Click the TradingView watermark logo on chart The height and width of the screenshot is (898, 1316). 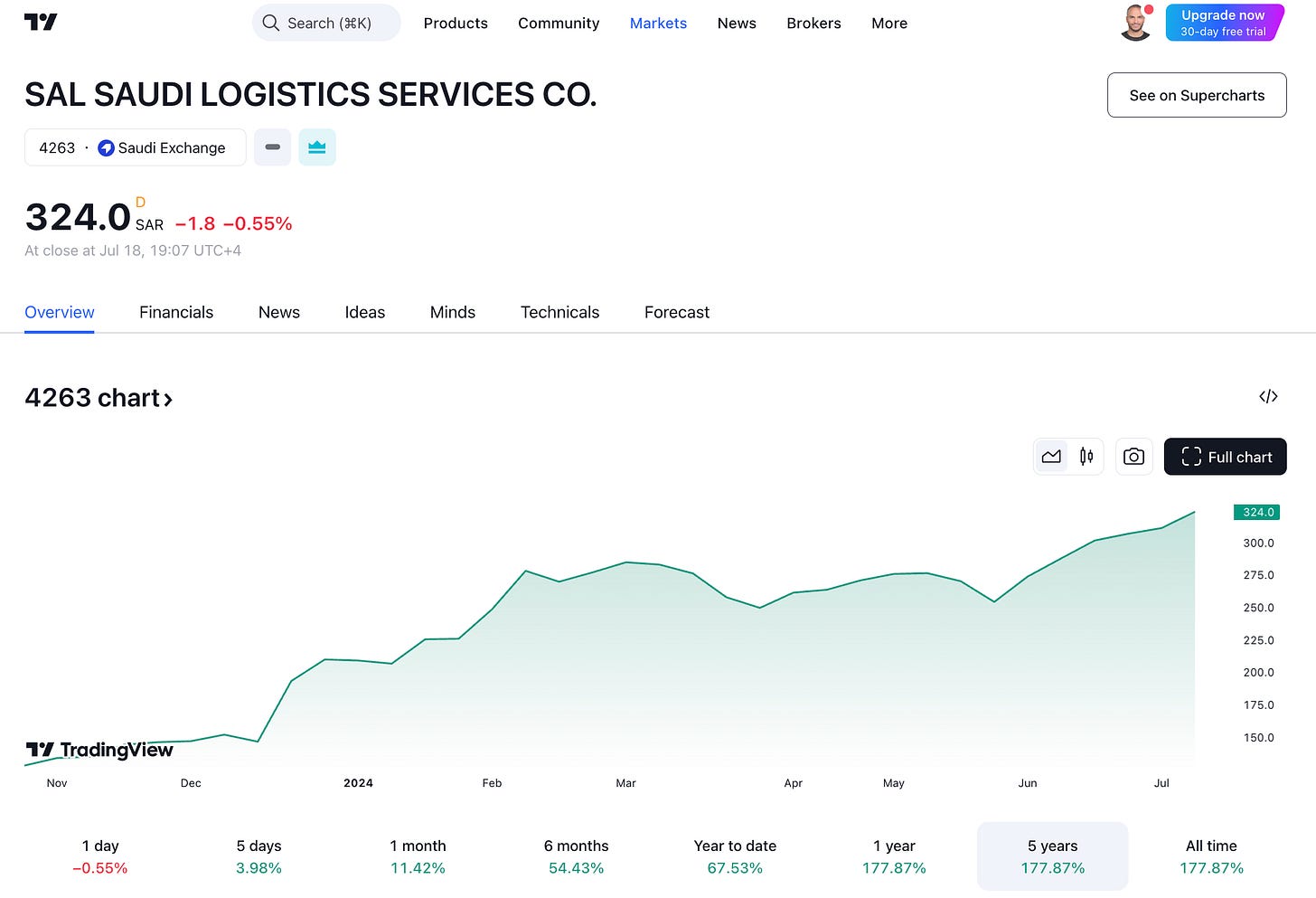(99, 750)
